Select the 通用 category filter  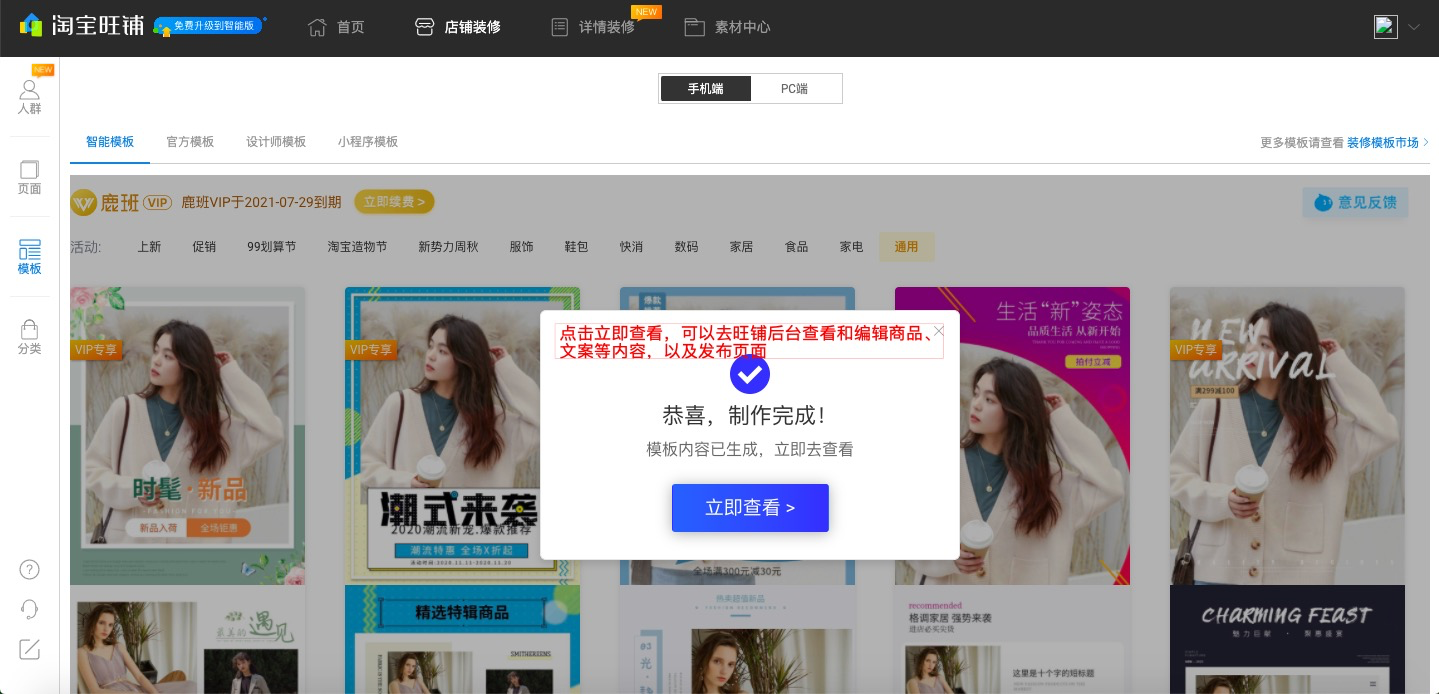pyautogui.click(x=907, y=246)
